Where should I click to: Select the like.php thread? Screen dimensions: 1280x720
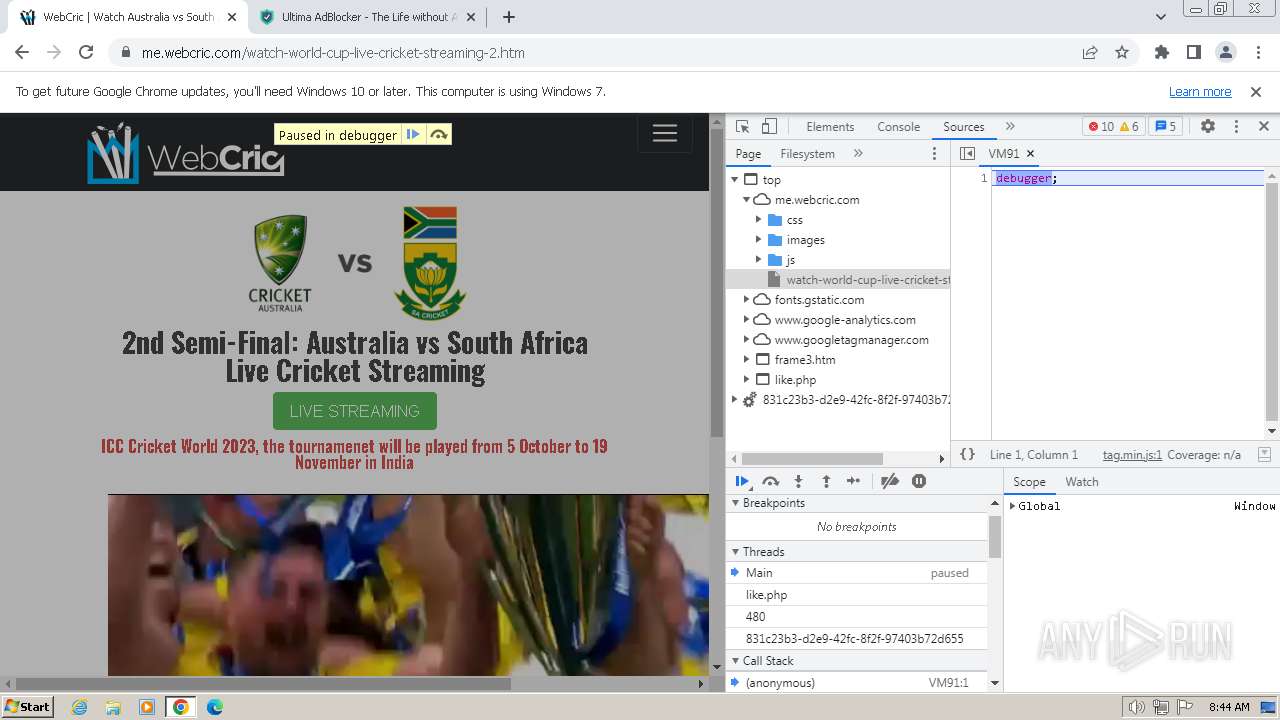click(x=857, y=595)
